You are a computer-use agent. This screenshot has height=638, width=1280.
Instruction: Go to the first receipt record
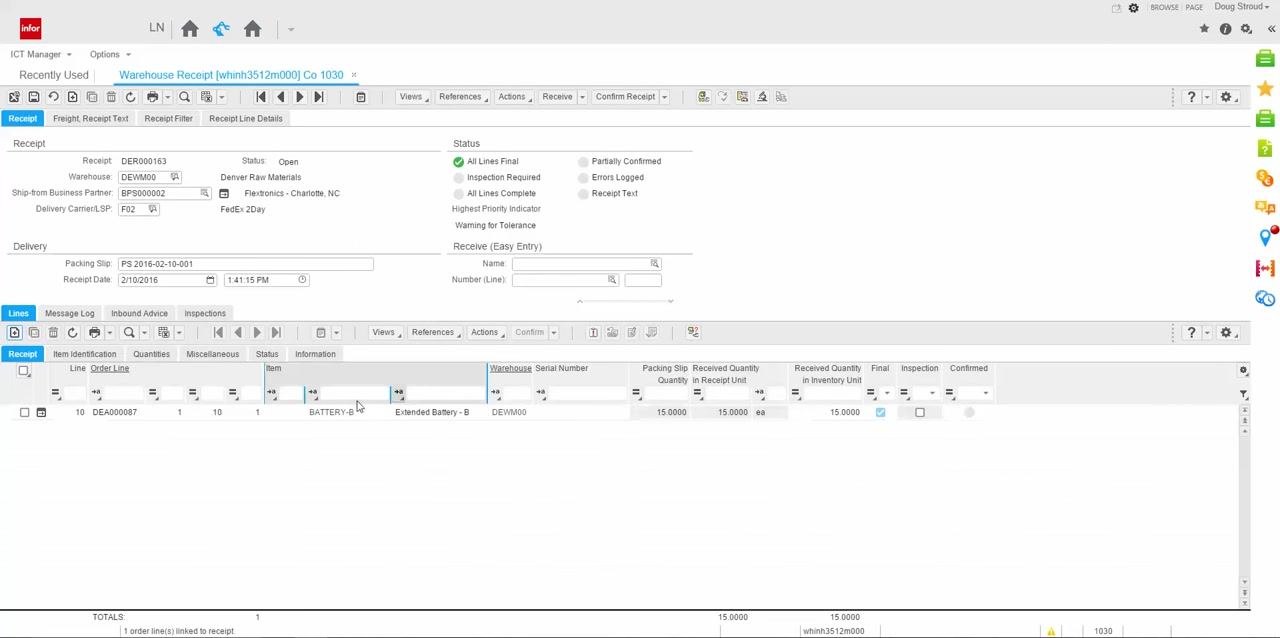click(x=261, y=97)
